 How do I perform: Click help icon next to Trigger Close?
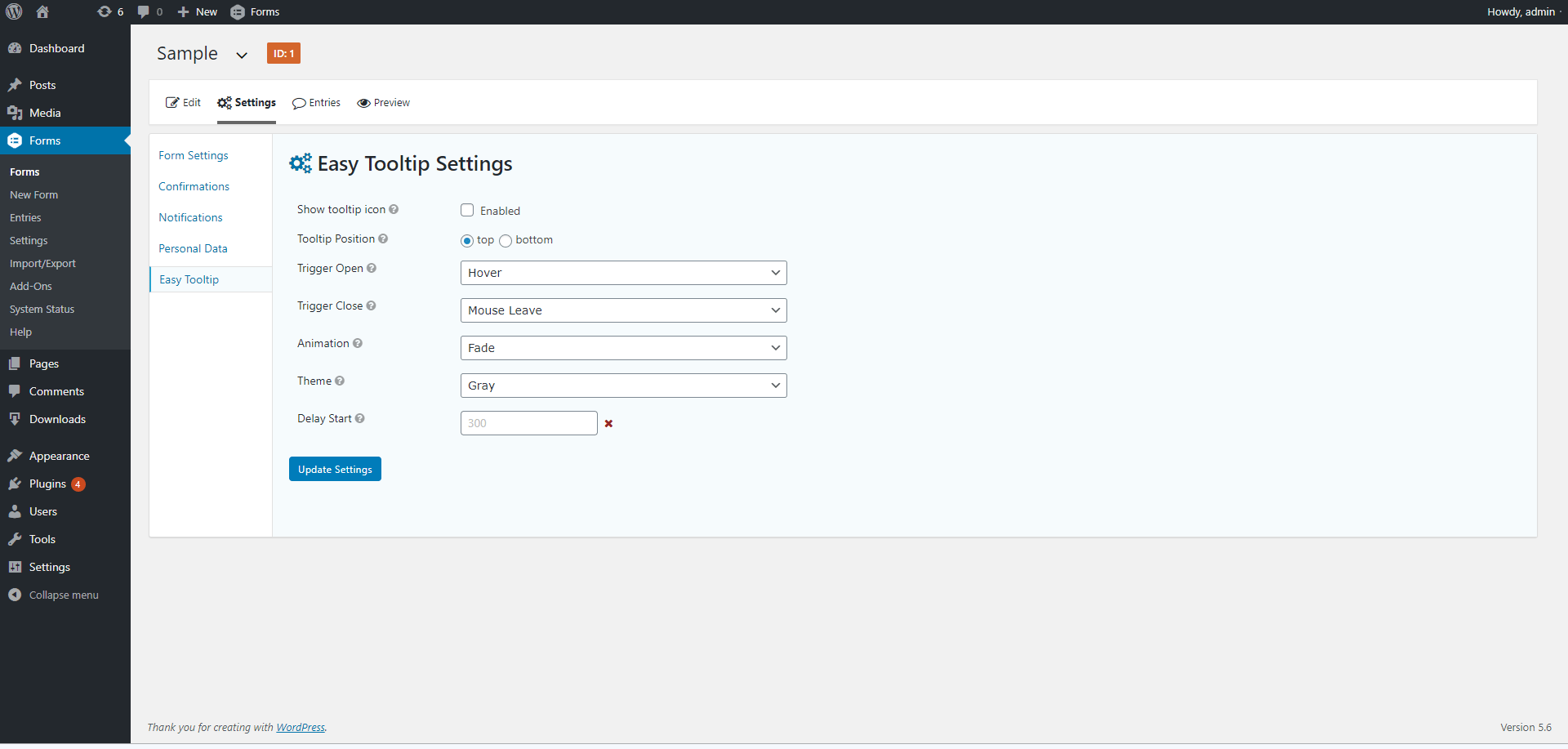pyautogui.click(x=371, y=305)
